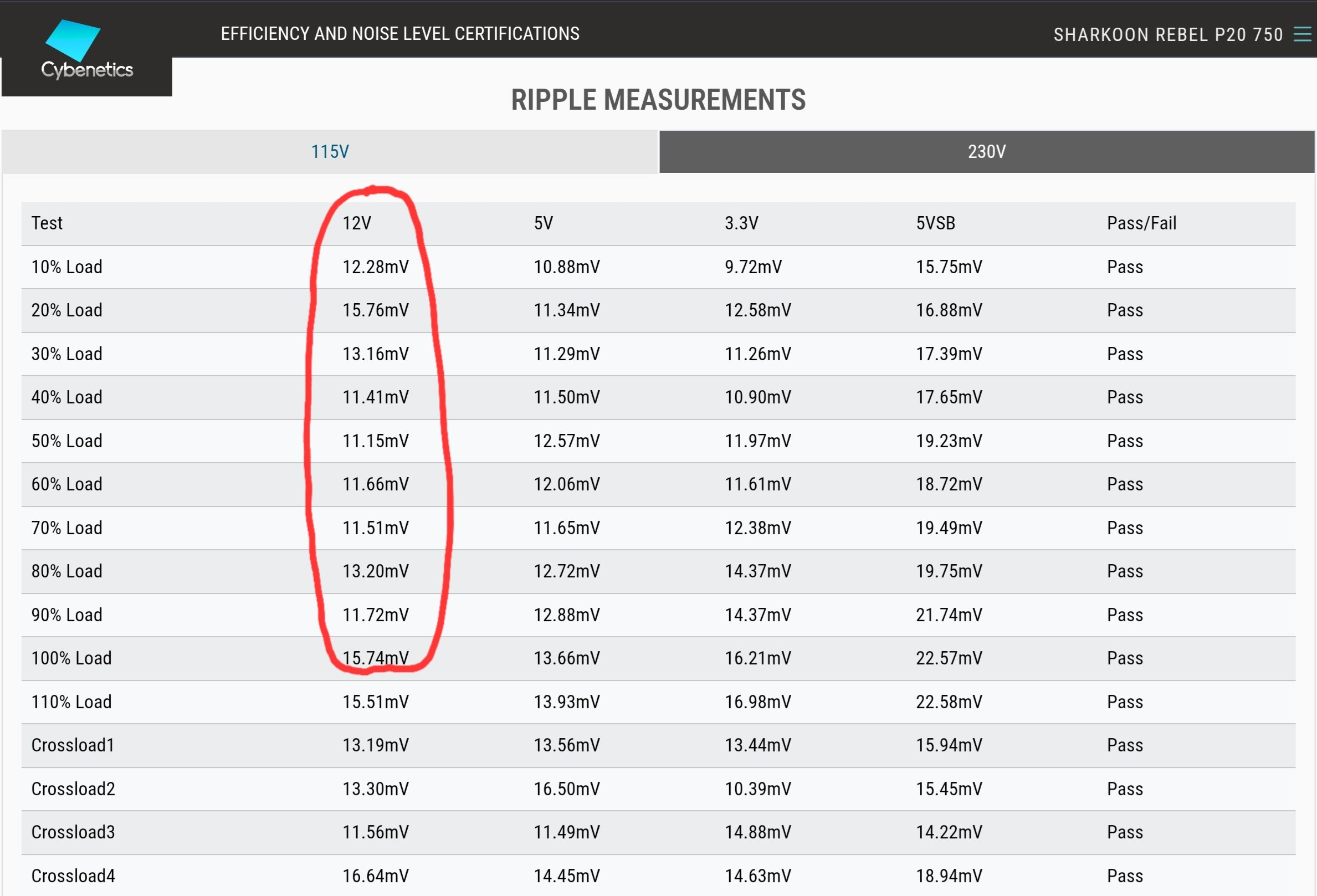The image size is (1317, 896).
Task: Click the 12.28mV value at 10% Load
Action: tap(375, 267)
